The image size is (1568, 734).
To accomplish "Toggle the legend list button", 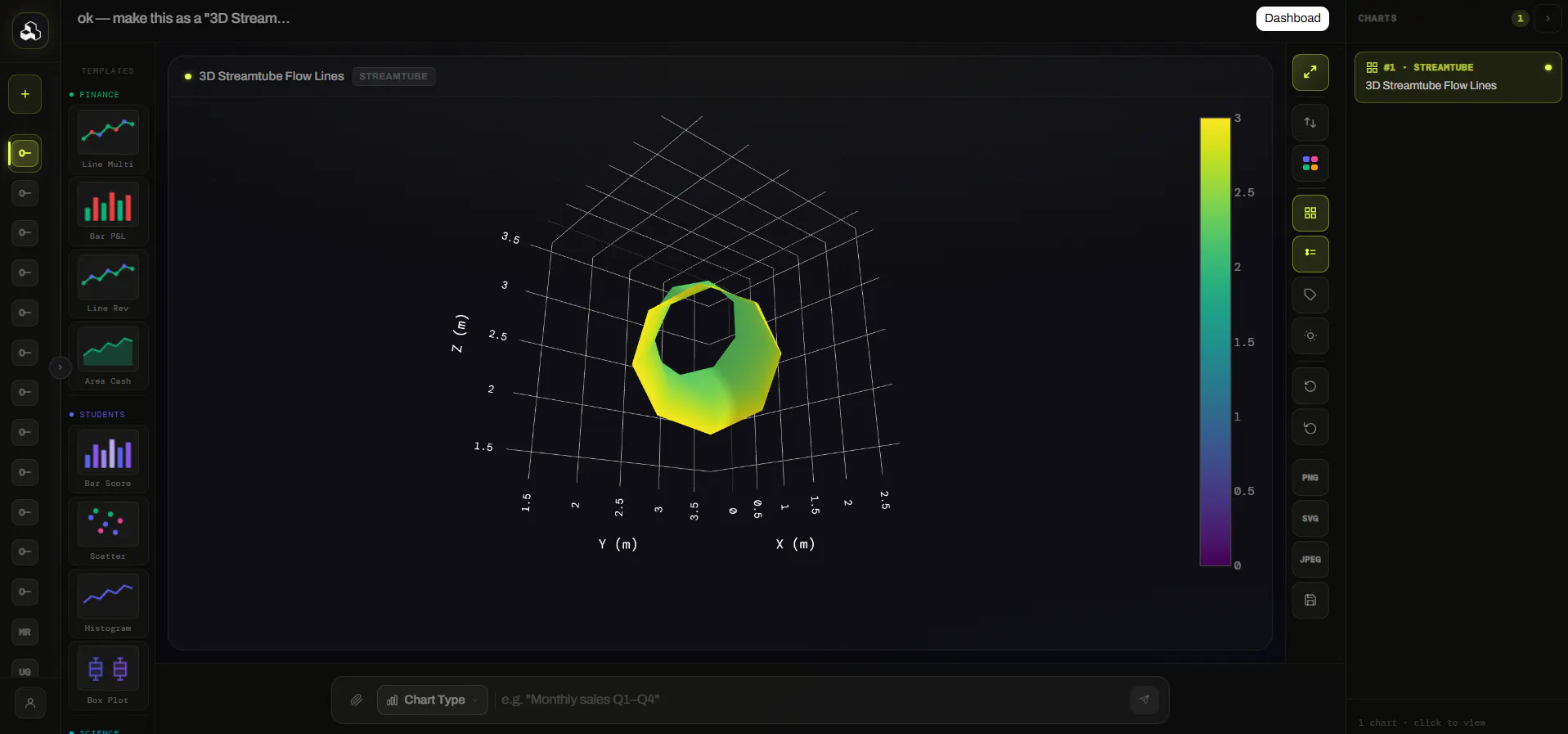I will pos(1310,254).
